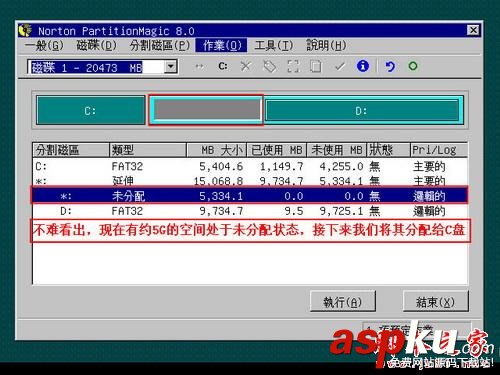Click the used value 9.5
This screenshot has width=500, height=375.
point(294,211)
